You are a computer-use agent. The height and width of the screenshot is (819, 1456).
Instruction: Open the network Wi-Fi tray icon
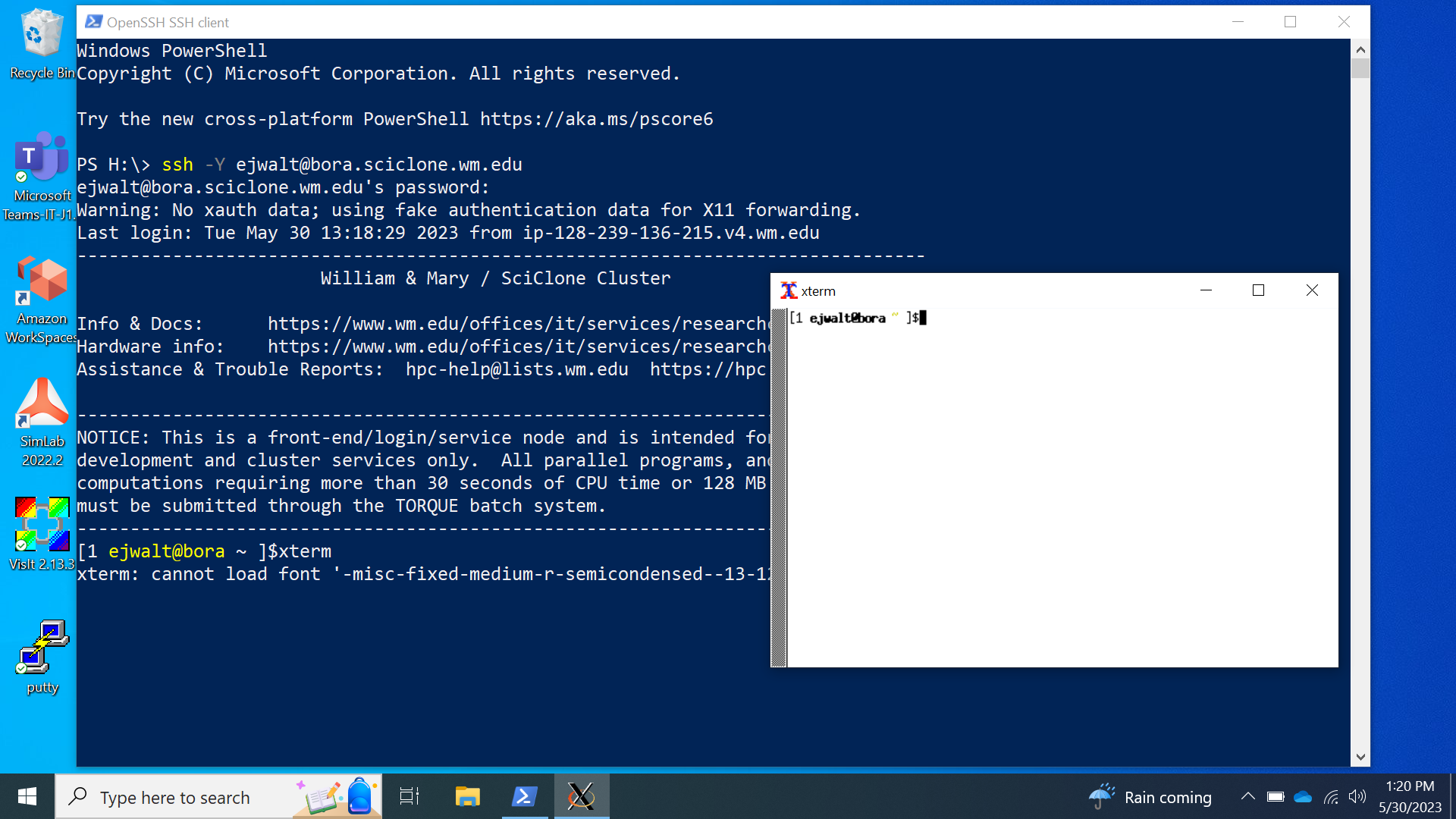pyautogui.click(x=1331, y=796)
